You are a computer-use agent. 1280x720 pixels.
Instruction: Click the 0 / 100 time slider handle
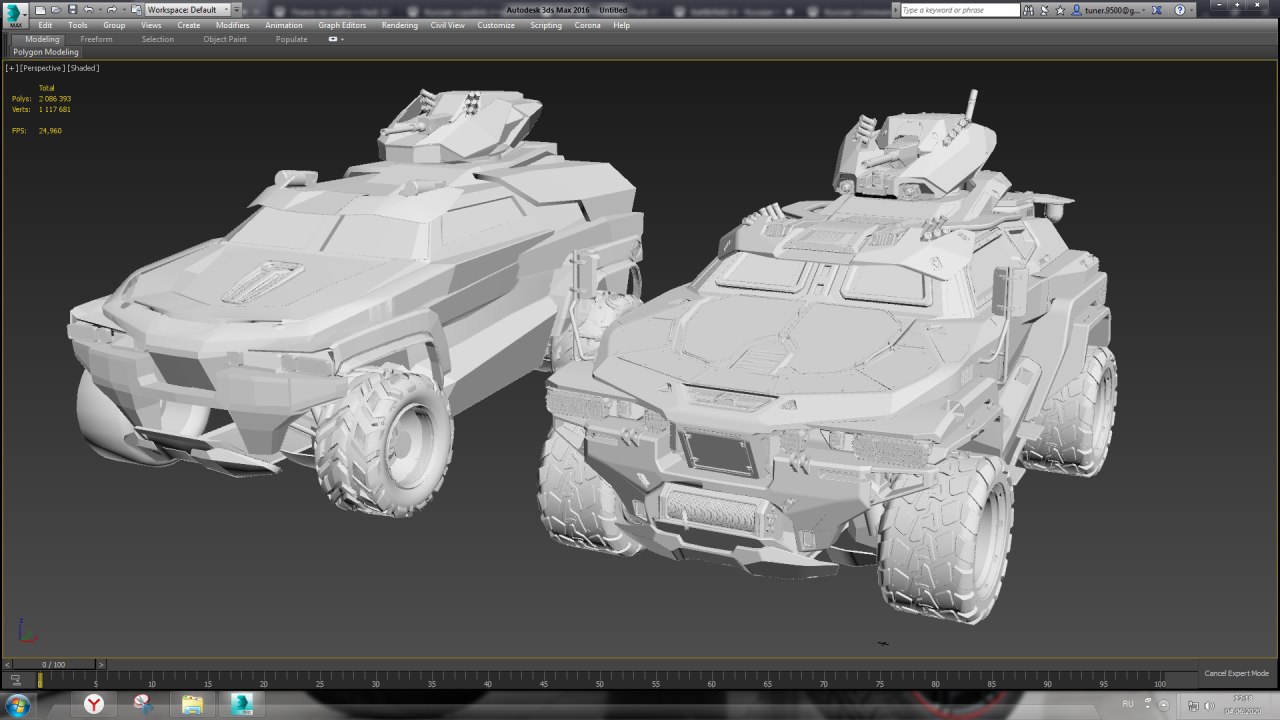coord(54,664)
